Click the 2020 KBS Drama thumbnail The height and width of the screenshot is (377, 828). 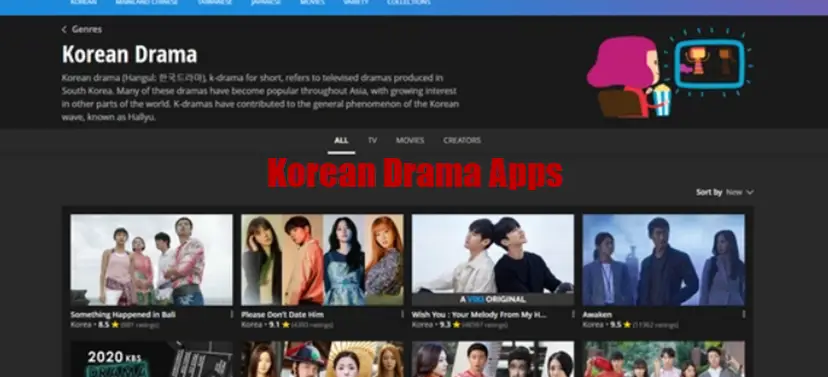point(152,359)
